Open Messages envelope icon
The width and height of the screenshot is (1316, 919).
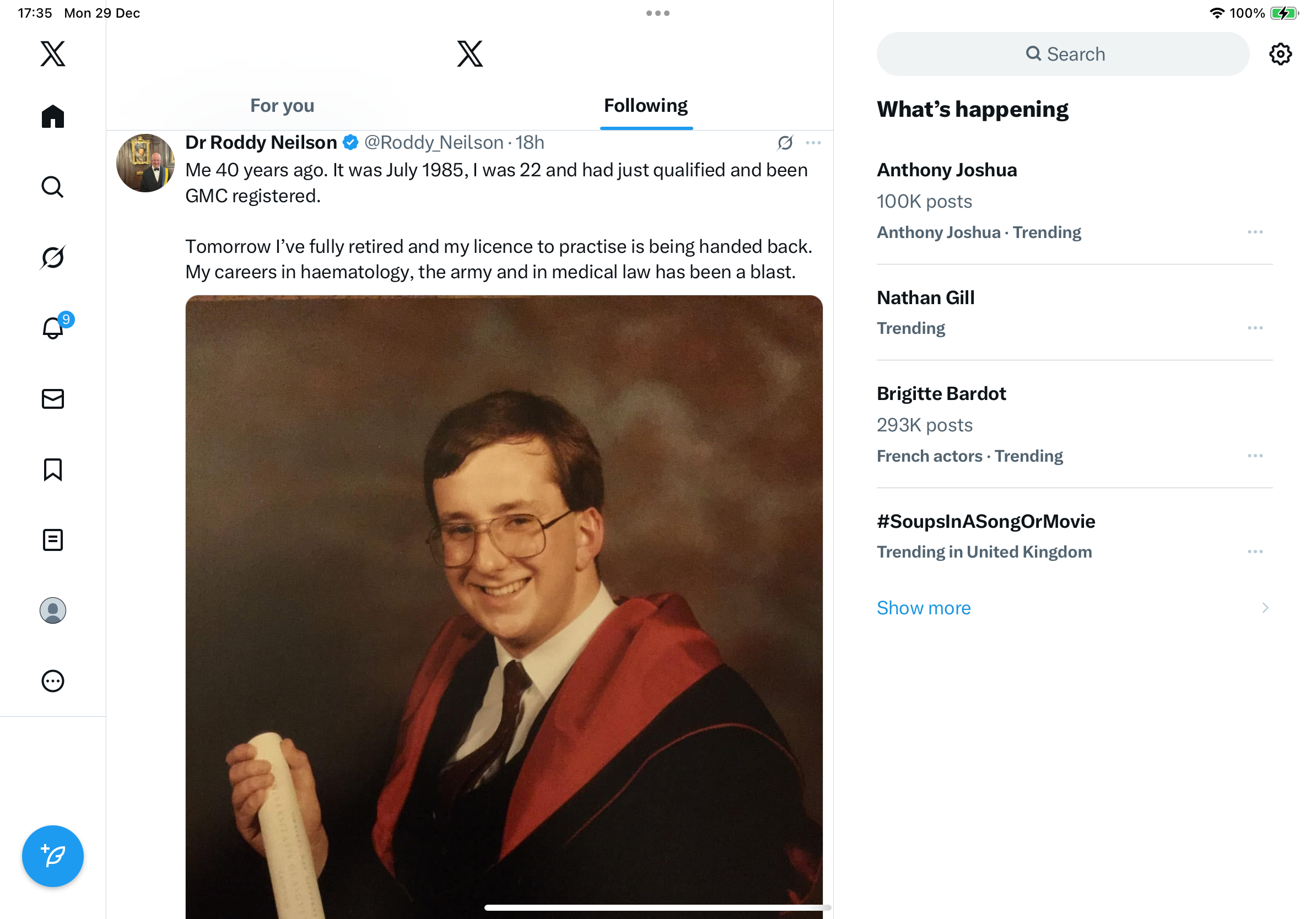click(x=53, y=399)
